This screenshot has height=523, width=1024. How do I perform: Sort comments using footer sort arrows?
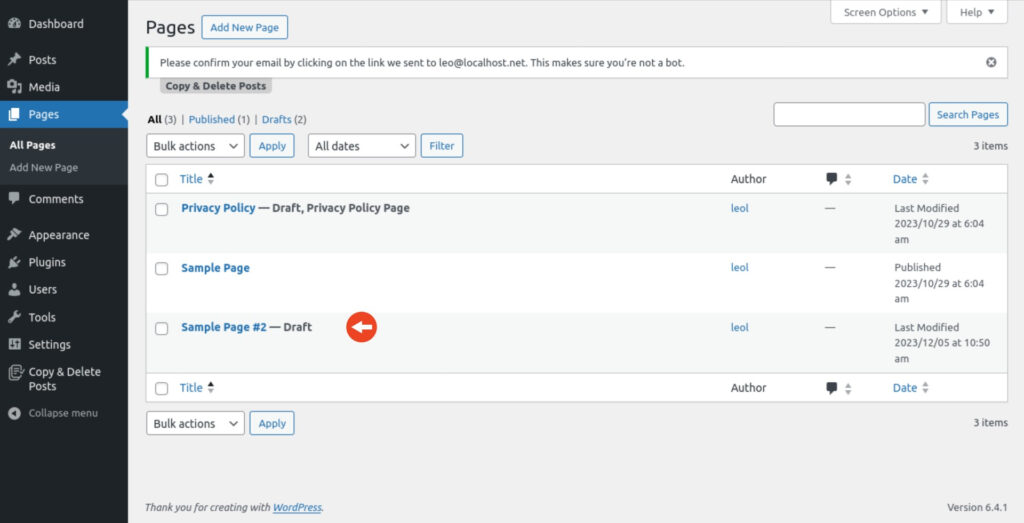pos(848,388)
